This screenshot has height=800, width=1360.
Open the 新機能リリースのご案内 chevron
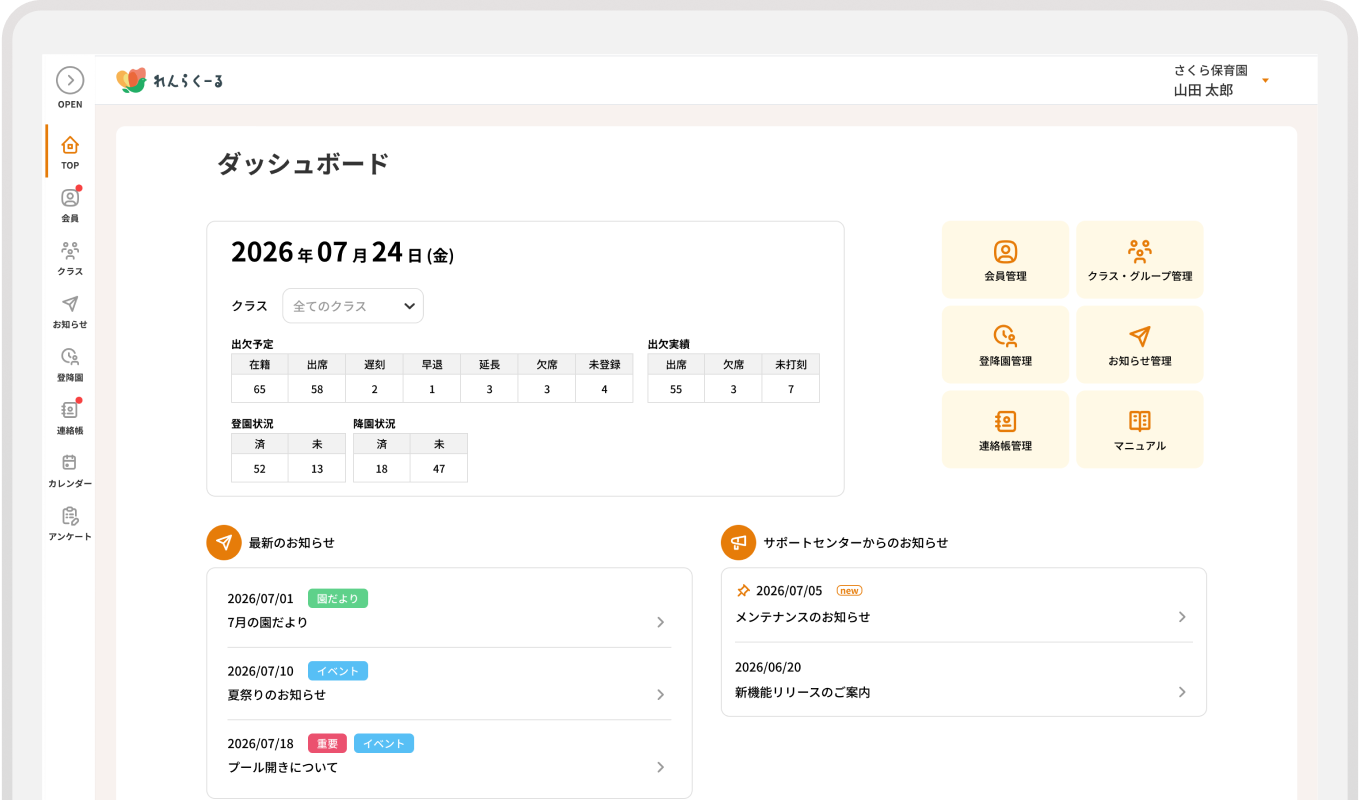(x=1182, y=692)
